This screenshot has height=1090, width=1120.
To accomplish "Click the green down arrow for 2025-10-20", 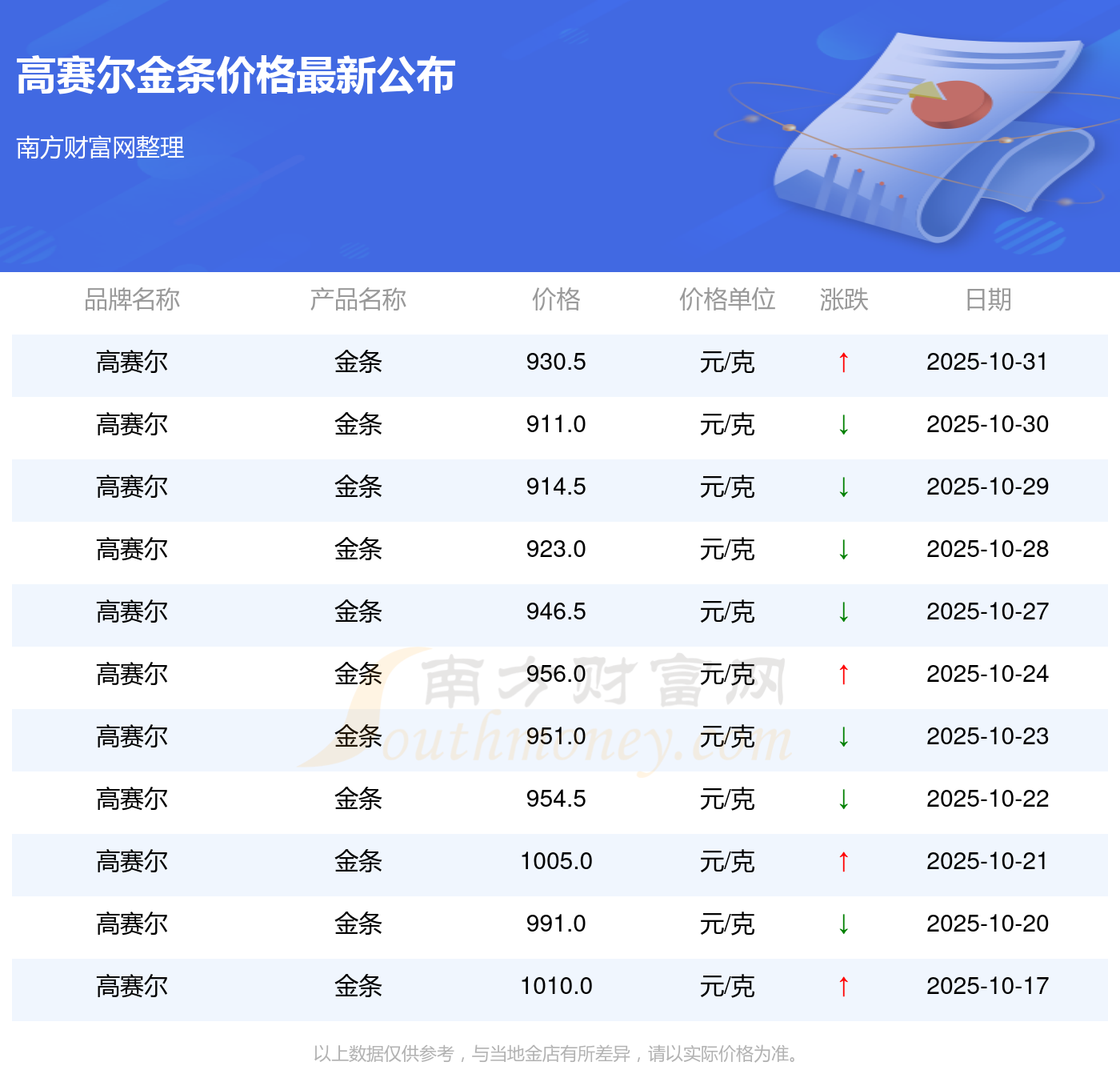I will tap(843, 924).
